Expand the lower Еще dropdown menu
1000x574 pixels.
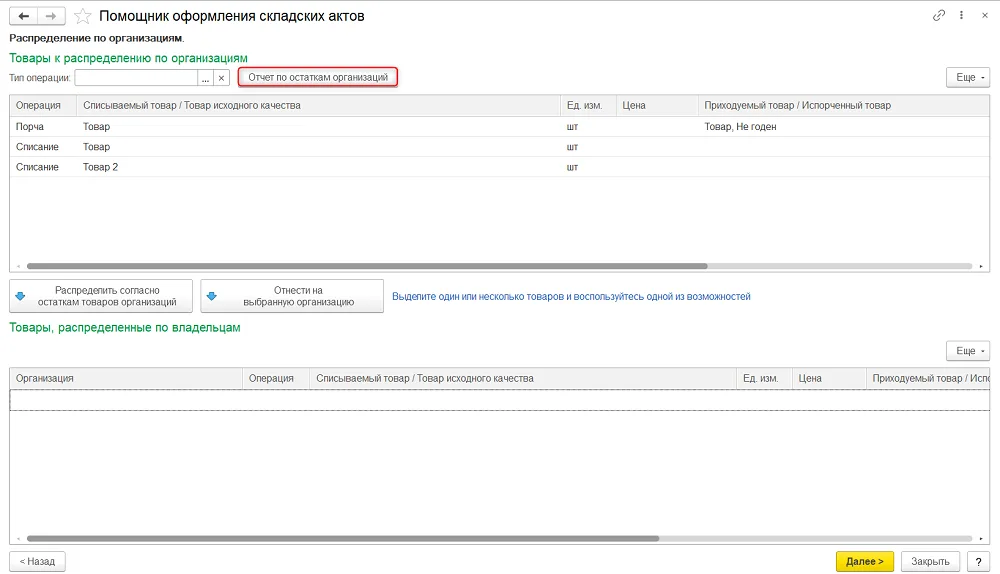pyautogui.click(x=967, y=351)
